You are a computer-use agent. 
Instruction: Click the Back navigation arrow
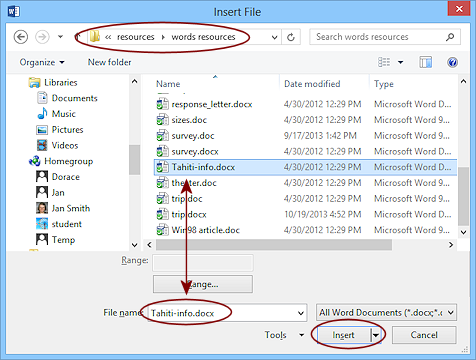click(x=21, y=37)
